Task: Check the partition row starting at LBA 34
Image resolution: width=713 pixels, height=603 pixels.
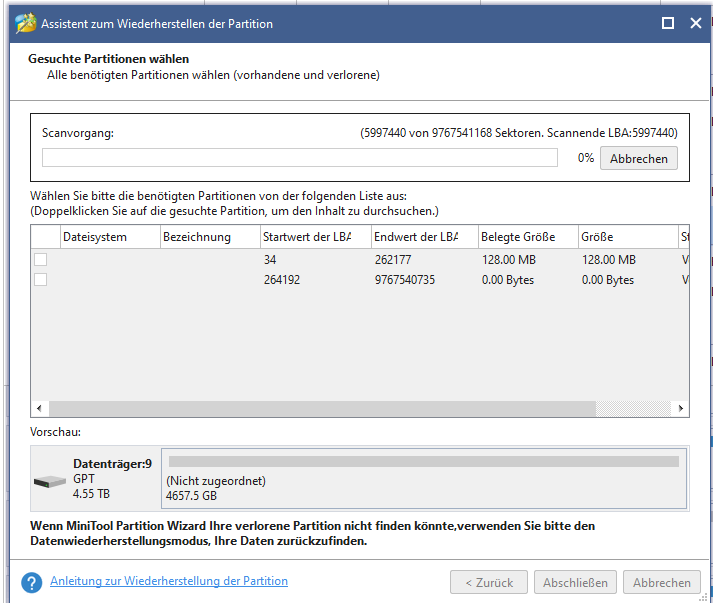Action: [40, 260]
